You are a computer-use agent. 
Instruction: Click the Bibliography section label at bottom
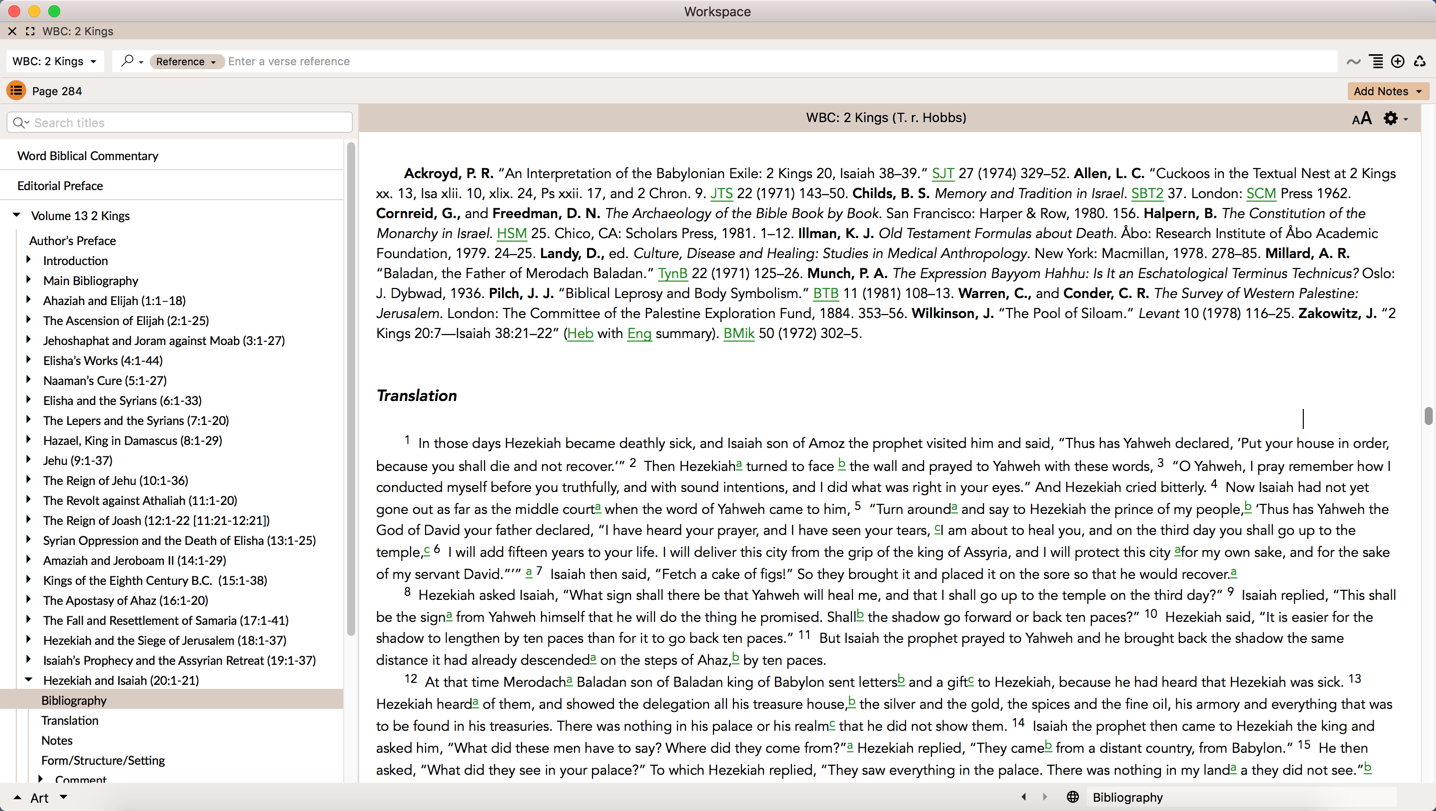pyautogui.click(x=1127, y=798)
